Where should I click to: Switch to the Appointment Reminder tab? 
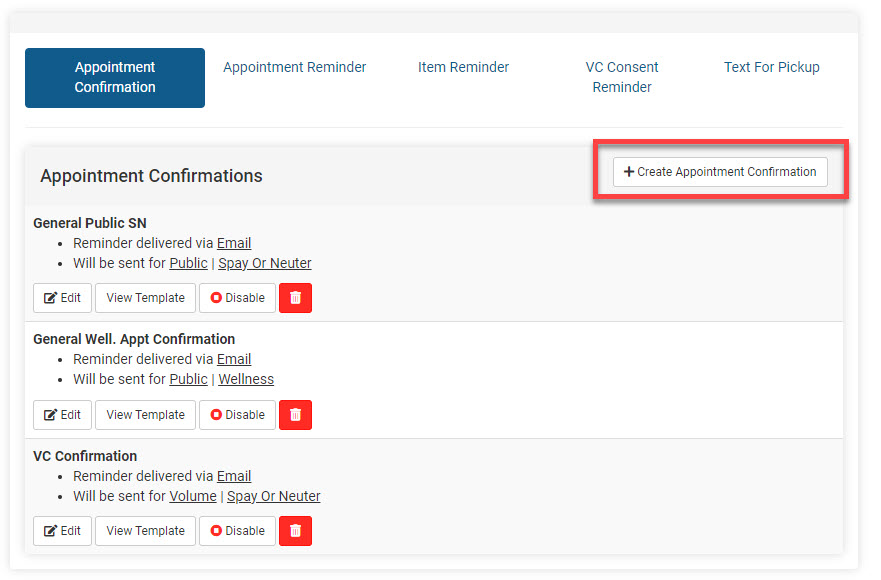(x=294, y=68)
